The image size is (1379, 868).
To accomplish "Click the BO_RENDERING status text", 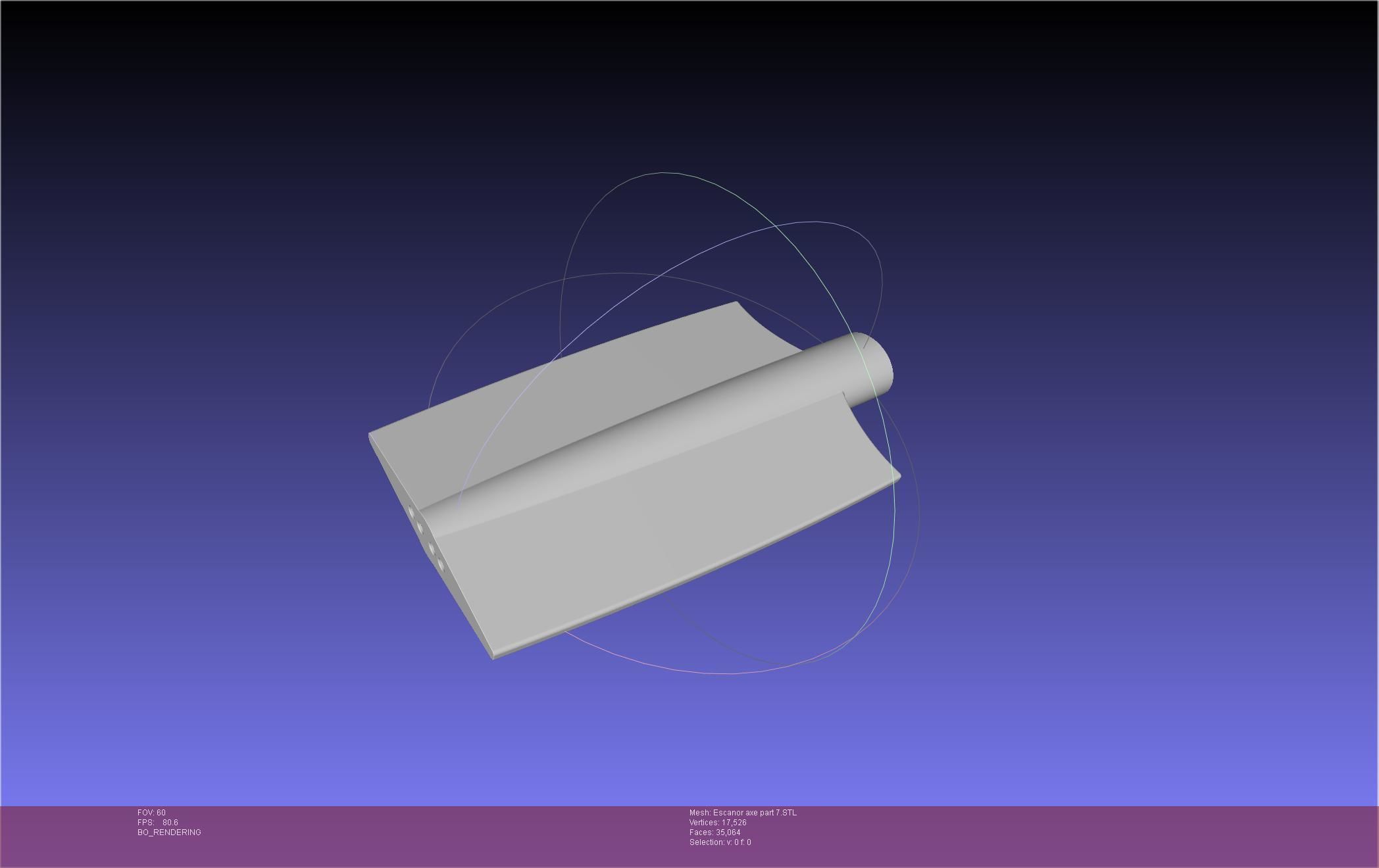I will [169, 832].
